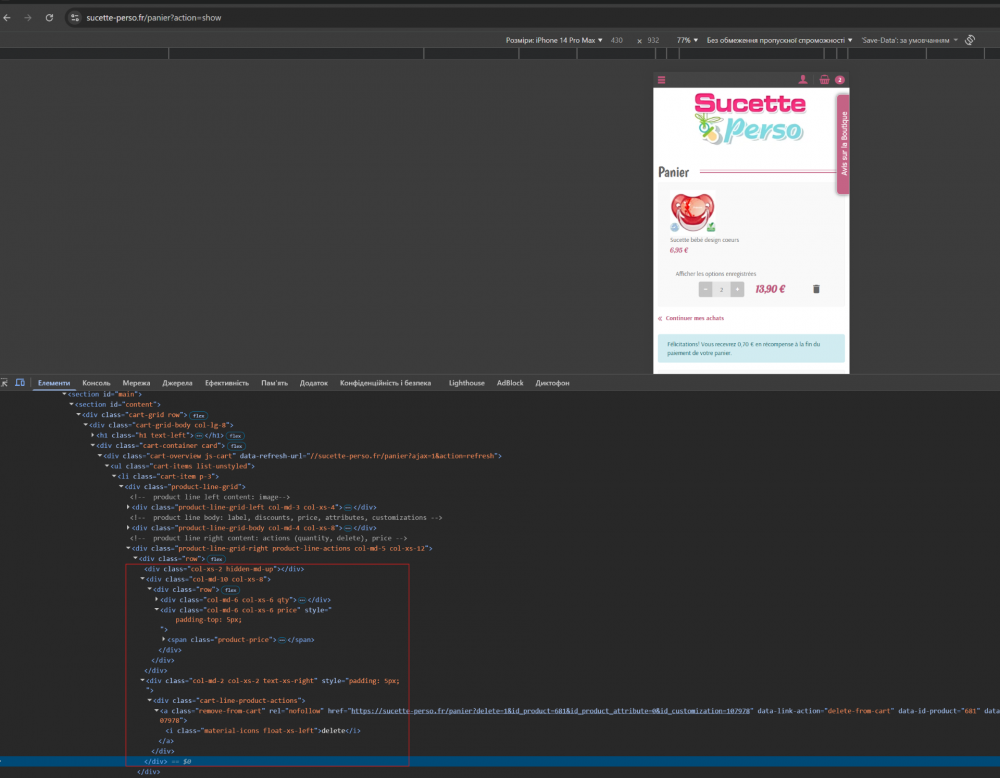Reload the page in browser
The width and height of the screenshot is (1000, 778).
tap(49, 17)
